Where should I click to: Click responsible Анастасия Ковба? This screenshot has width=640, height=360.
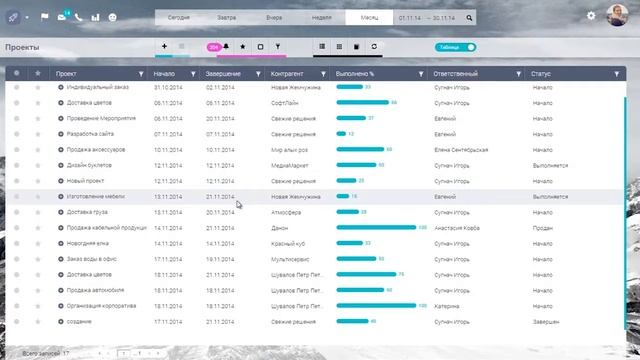click(457, 228)
